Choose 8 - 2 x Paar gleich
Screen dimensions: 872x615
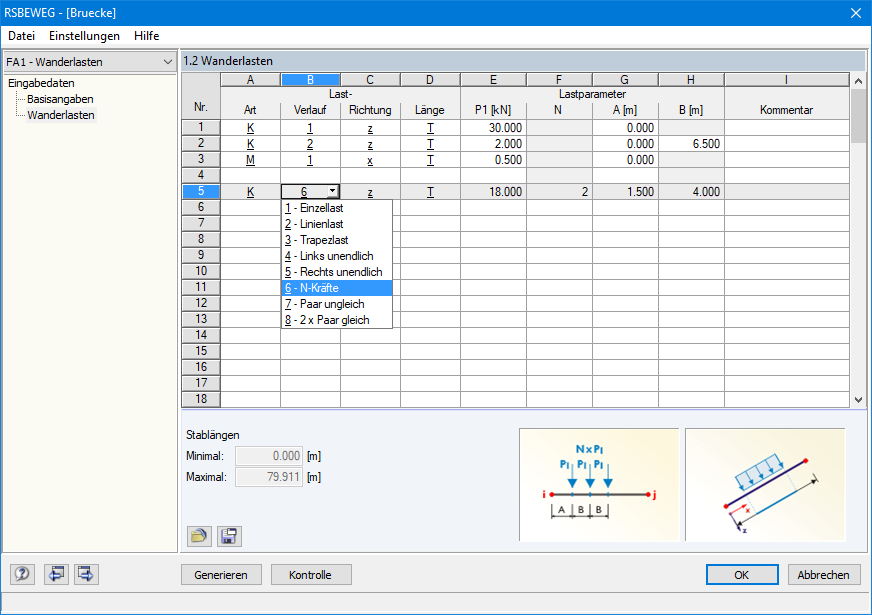(337, 320)
